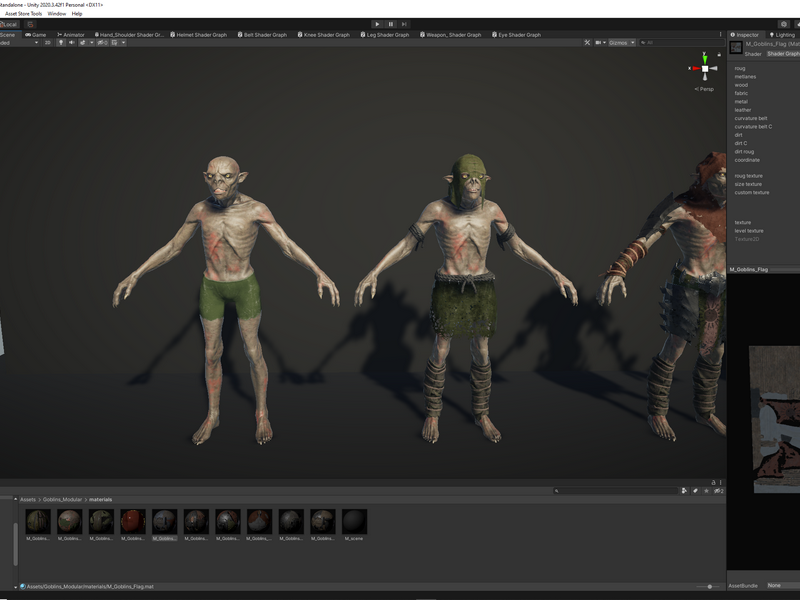Open the AssetBundle None dropdown
The width and height of the screenshot is (800, 600).
pos(783,586)
